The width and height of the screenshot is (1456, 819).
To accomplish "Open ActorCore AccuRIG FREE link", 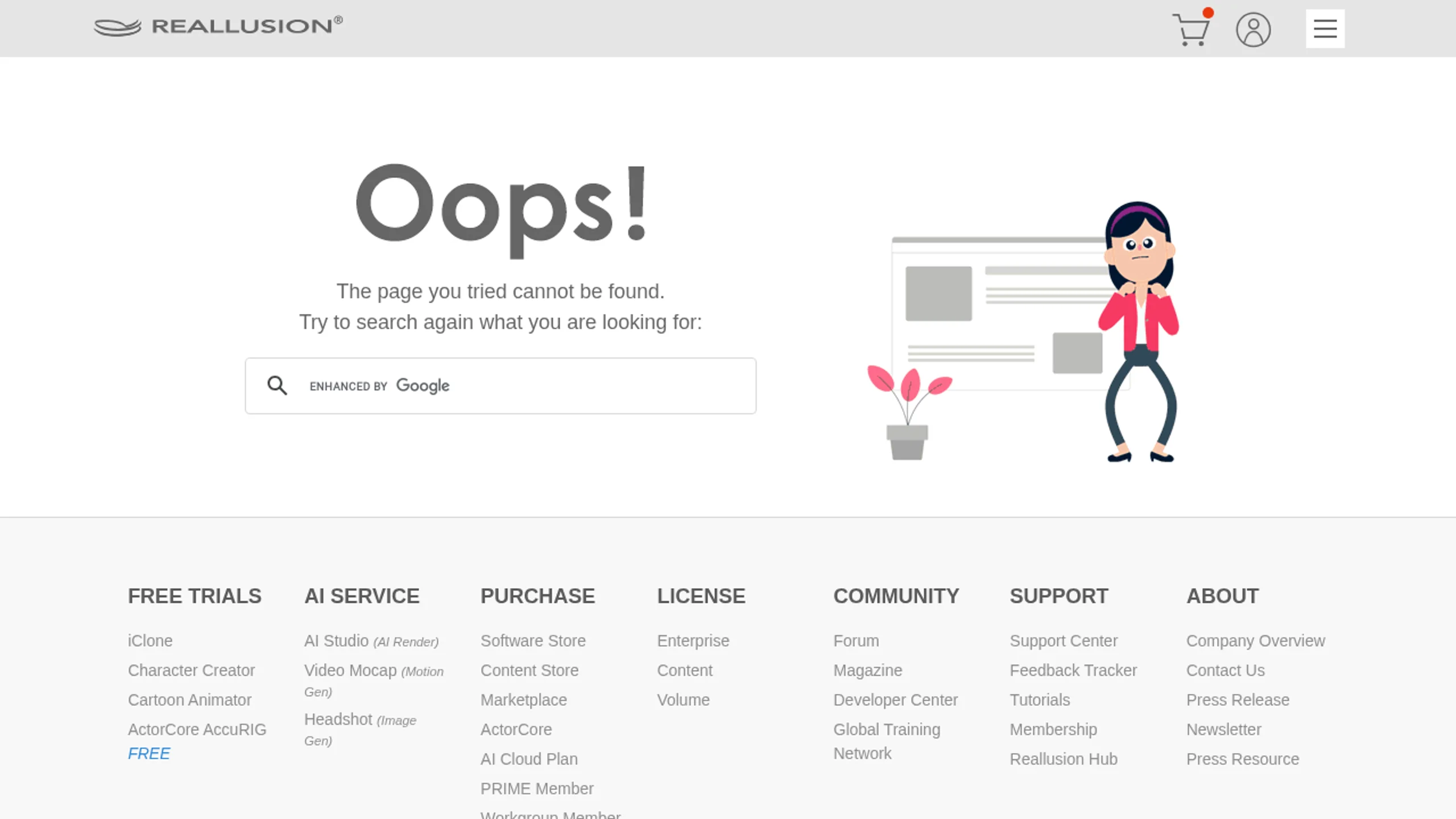I will [197, 741].
